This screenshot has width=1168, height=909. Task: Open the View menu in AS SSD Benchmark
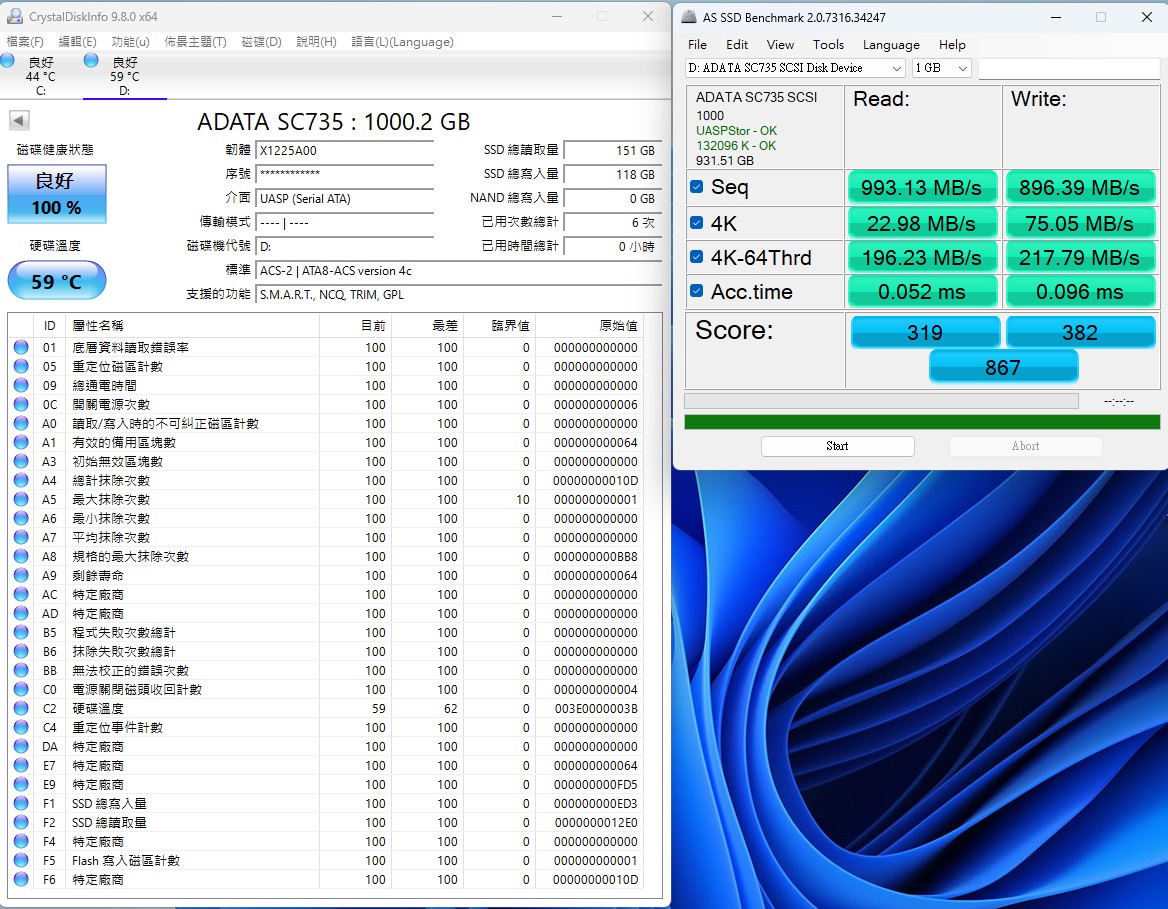tap(780, 45)
